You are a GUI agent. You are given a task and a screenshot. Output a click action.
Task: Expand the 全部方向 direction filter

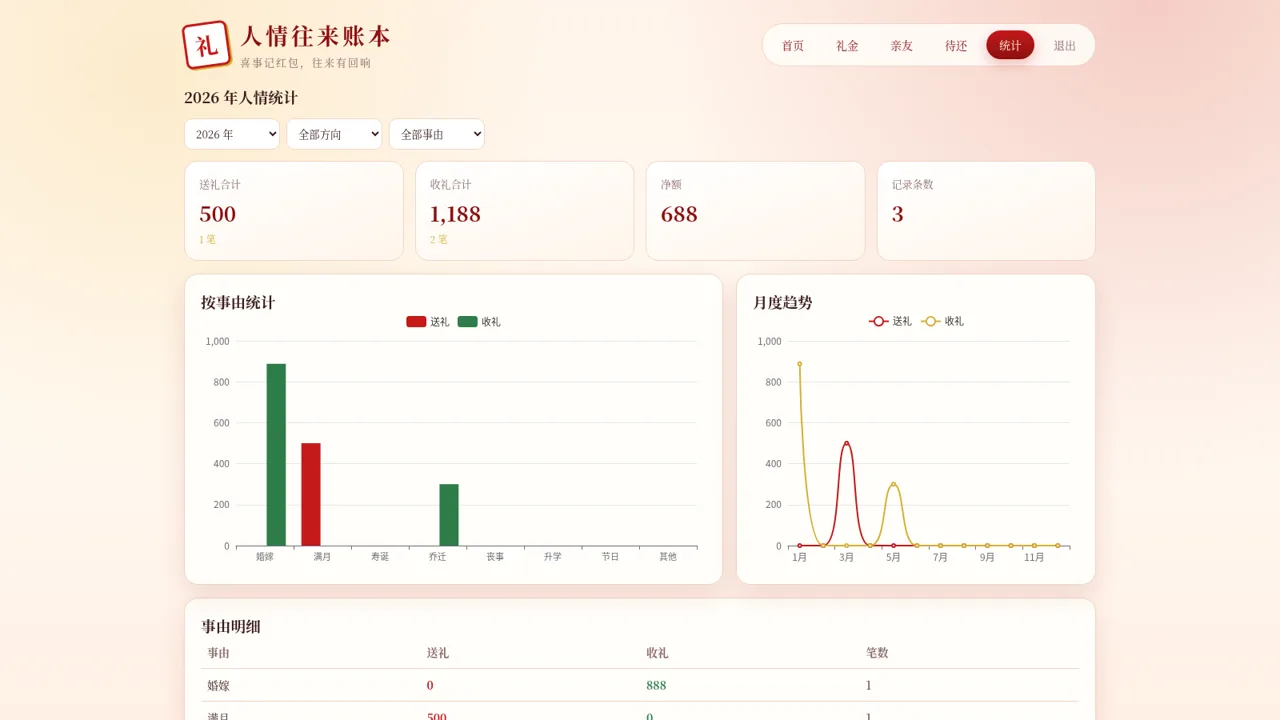point(334,134)
